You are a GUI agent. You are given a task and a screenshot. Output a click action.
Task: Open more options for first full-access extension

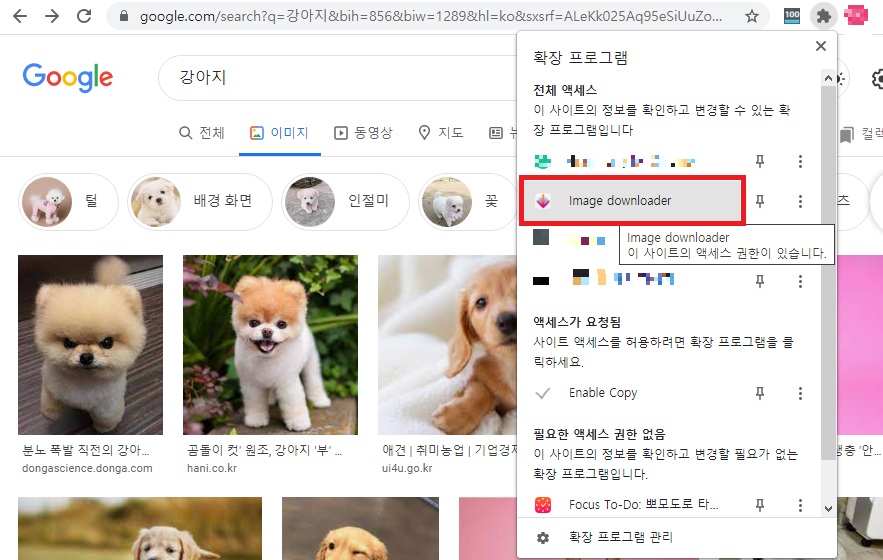(800, 162)
